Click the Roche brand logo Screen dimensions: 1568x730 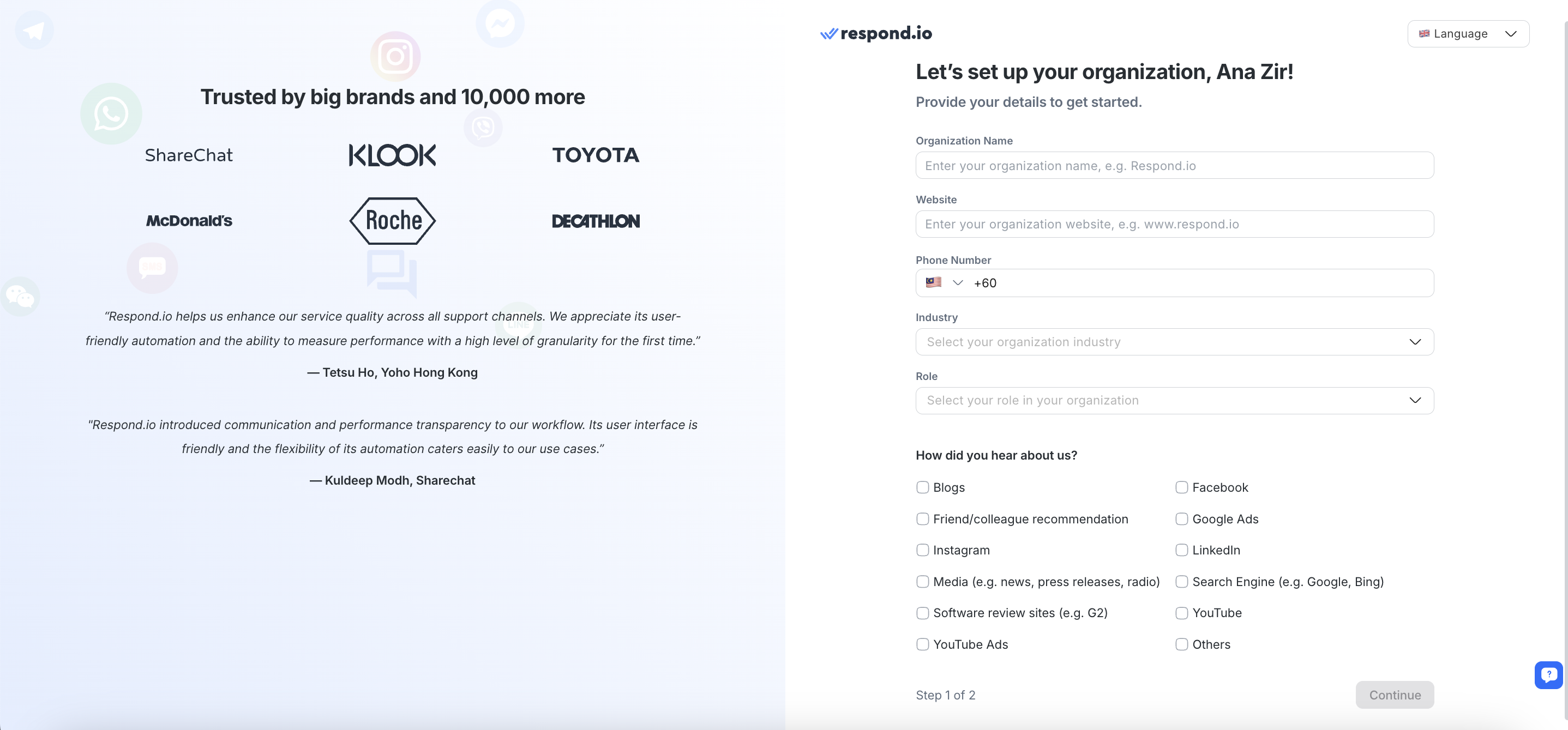click(393, 221)
